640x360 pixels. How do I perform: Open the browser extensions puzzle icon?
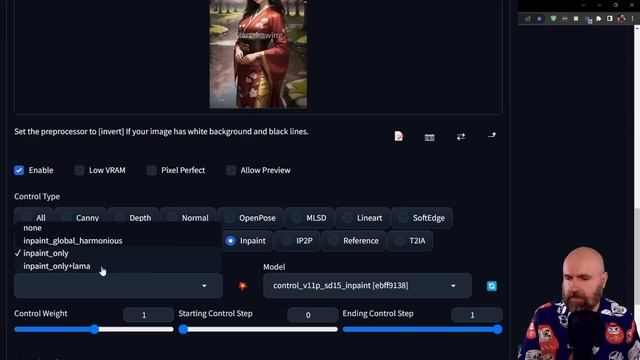point(599,19)
